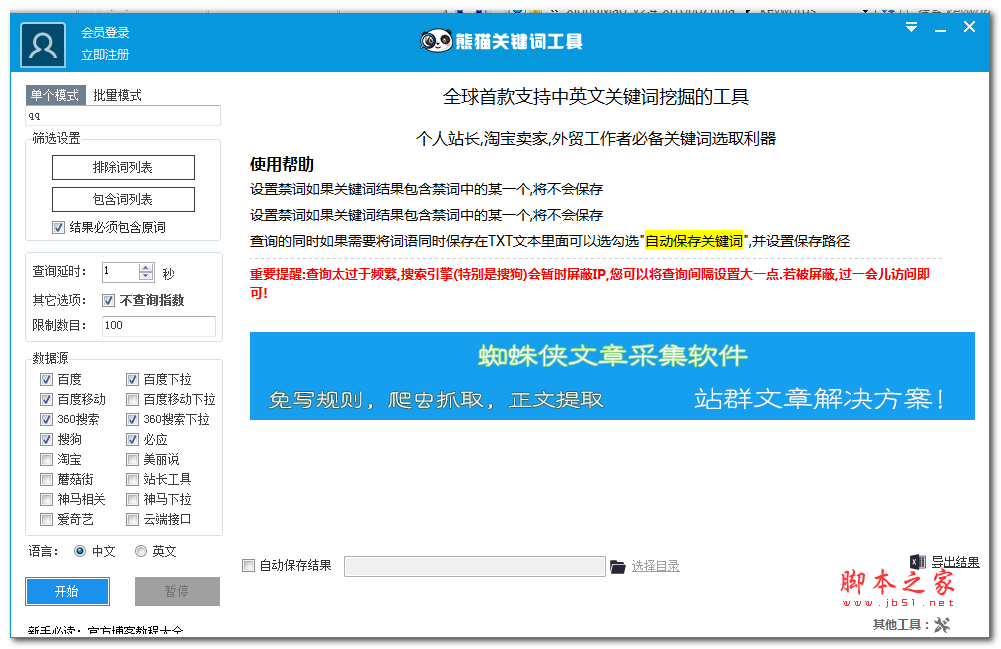Toggle the 百度 data source checkbox
This screenshot has width=1001, height=649.
click(x=46, y=380)
